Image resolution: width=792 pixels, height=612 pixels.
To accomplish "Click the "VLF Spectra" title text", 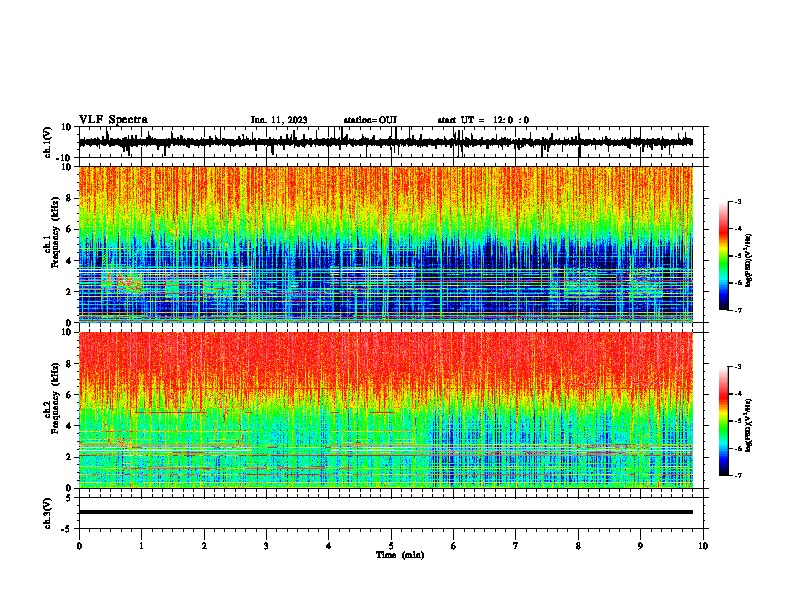I will pyautogui.click(x=113, y=120).
